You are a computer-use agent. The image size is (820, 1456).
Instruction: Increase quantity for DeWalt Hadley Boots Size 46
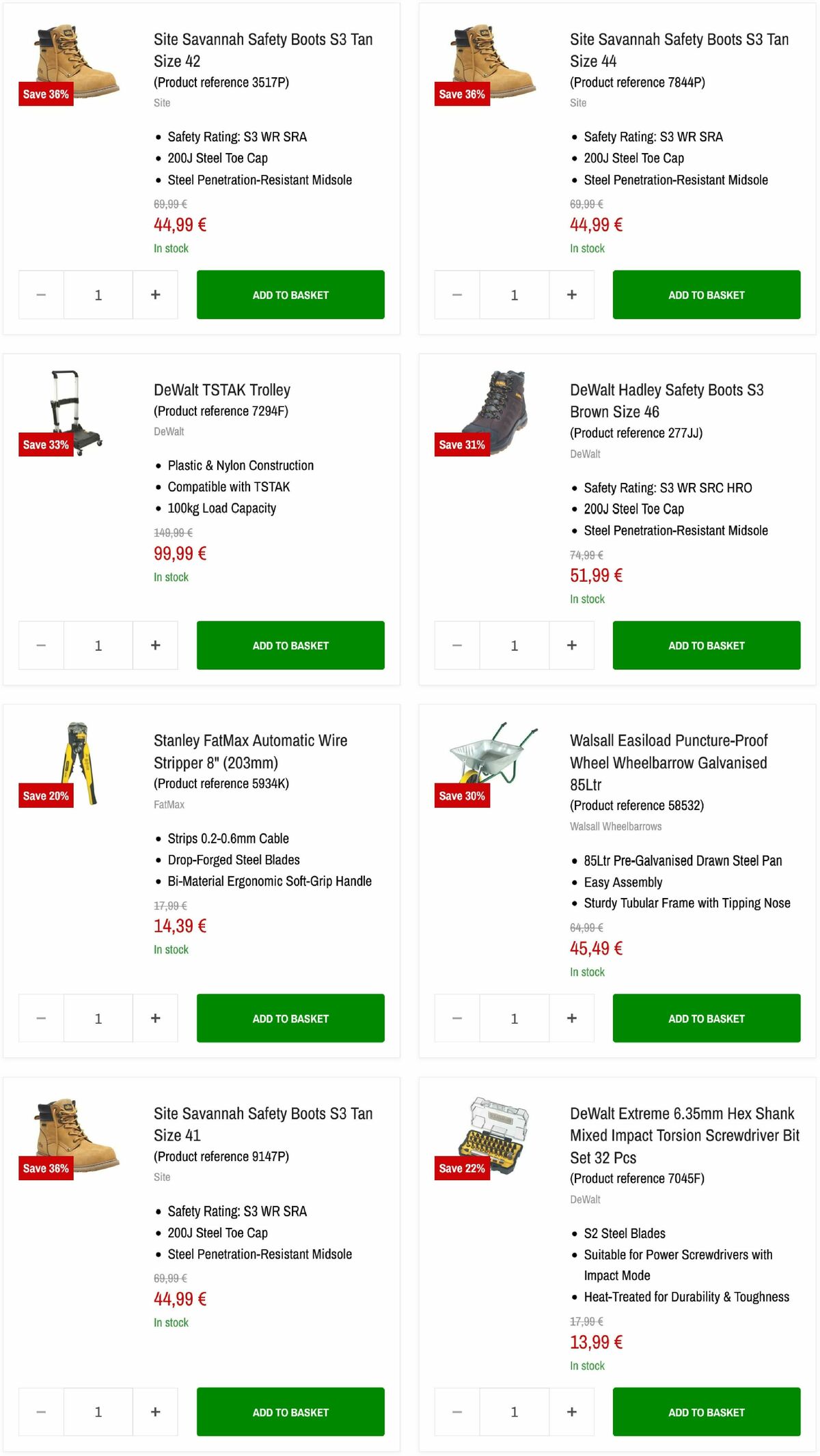click(x=571, y=645)
